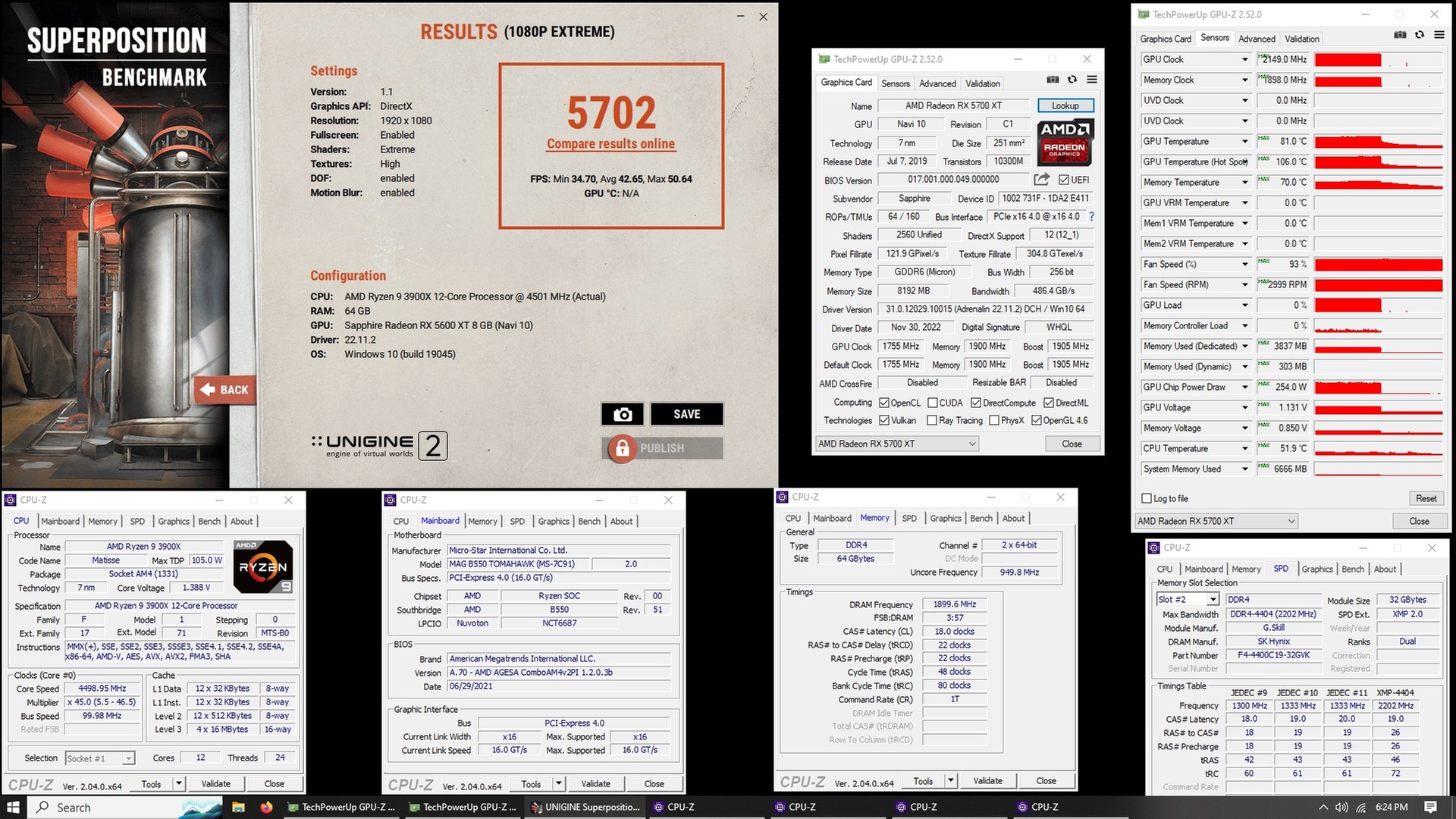Click the UNIGINE Superposition taskbar item

(585, 807)
